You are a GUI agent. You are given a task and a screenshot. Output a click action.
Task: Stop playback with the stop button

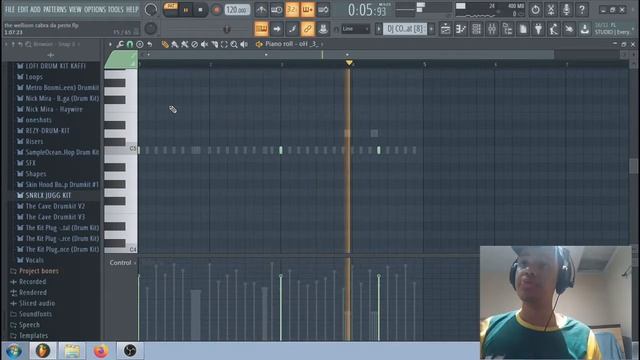coord(200,9)
